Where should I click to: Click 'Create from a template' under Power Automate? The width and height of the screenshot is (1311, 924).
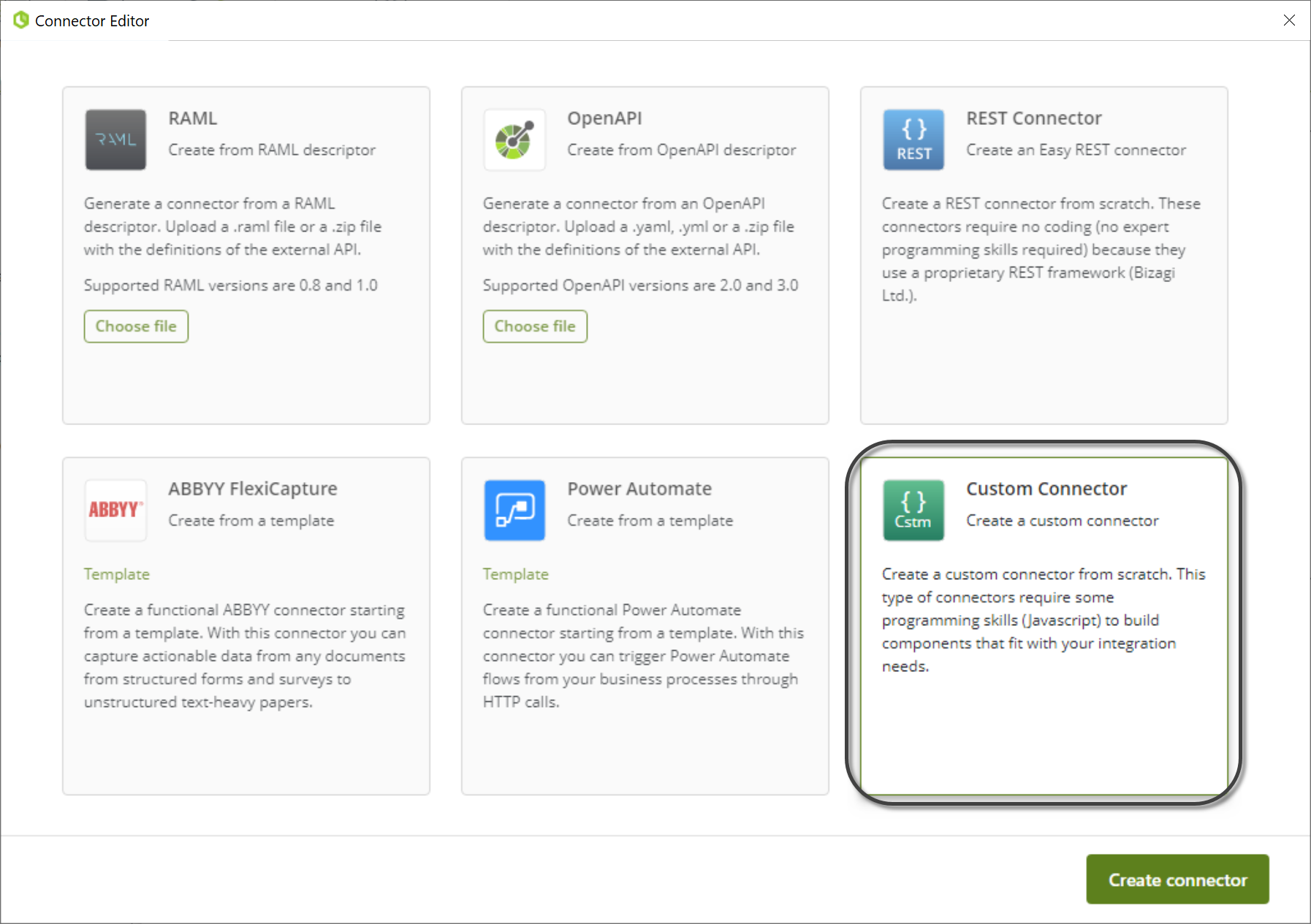650,521
